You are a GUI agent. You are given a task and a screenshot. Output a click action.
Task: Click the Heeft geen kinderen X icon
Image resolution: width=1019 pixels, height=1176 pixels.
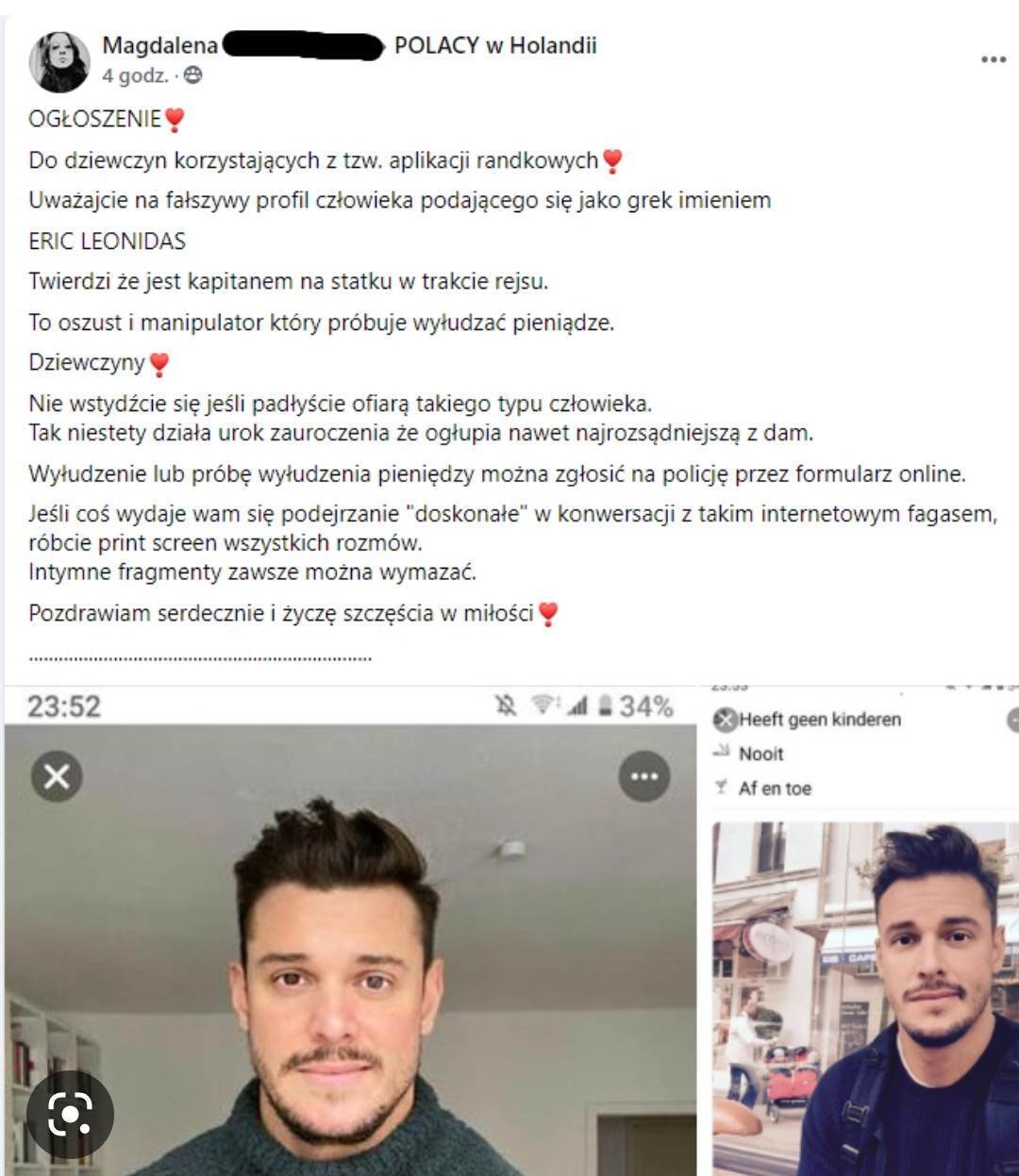(x=725, y=721)
